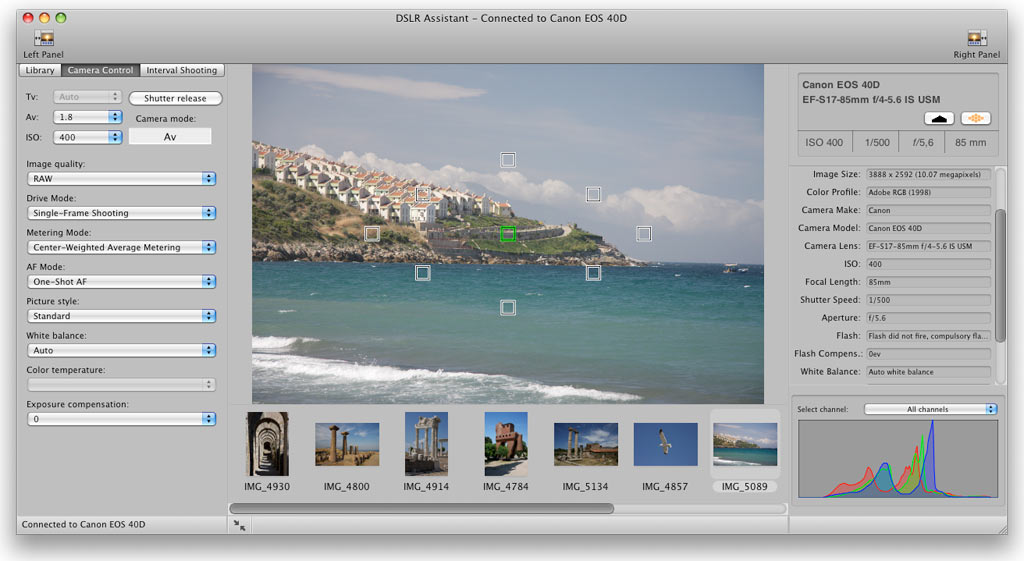Click the thumbnail strip horizontal scrollbar
This screenshot has width=1024, height=561.
[x=421, y=508]
